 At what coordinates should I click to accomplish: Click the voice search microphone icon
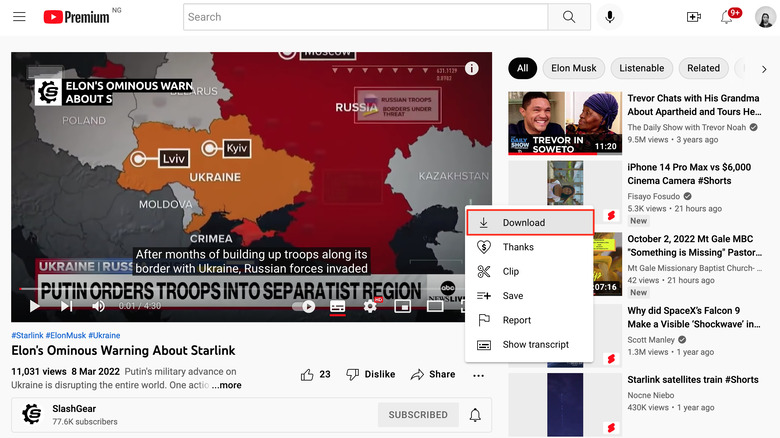tap(609, 17)
